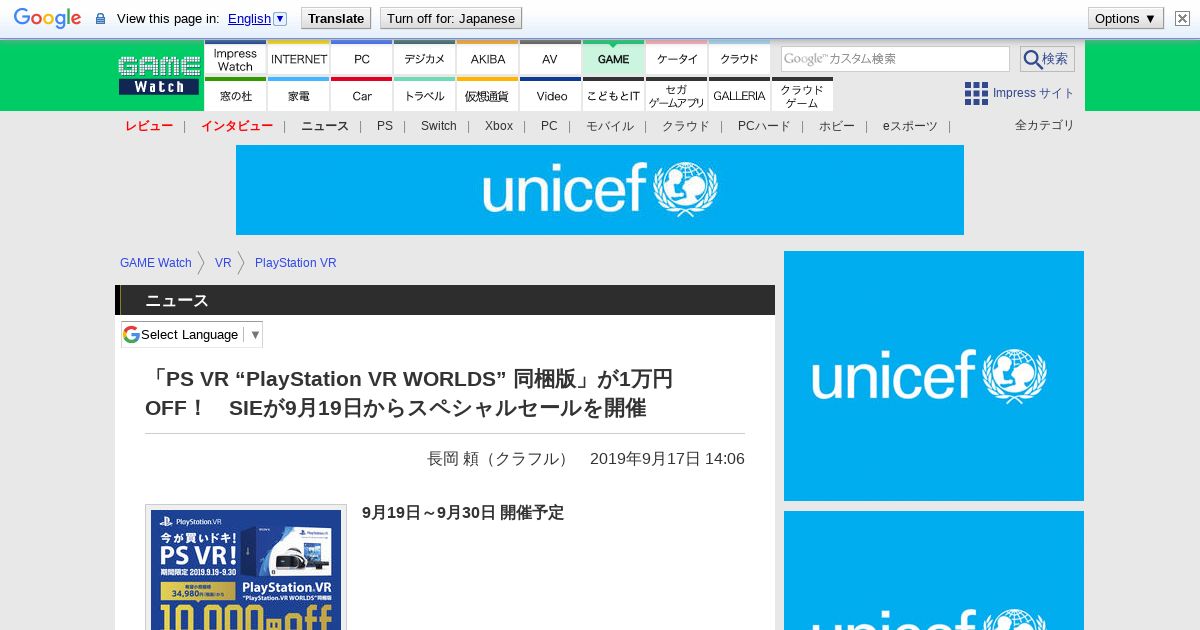The width and height of the screenshot is (1200, 630).
Task: Open the ニュース category in menu
Action: [x=325, y=126]
